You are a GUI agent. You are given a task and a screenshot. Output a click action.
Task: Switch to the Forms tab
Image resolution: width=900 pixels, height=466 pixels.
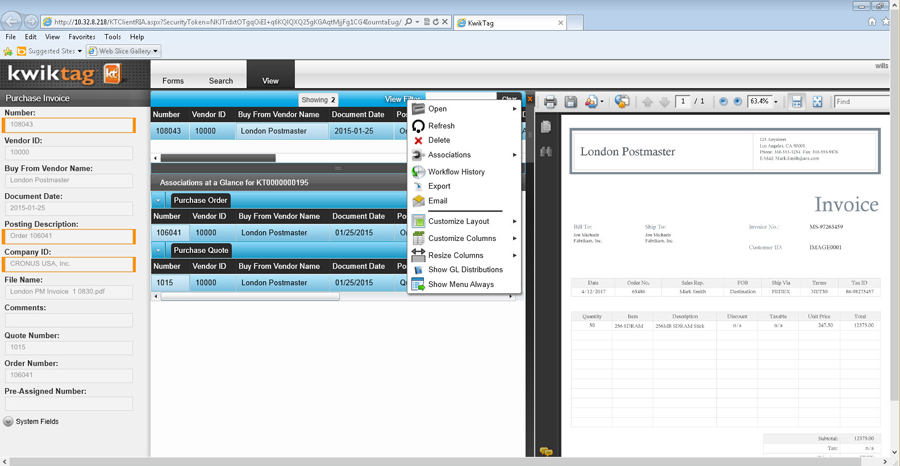173,81
